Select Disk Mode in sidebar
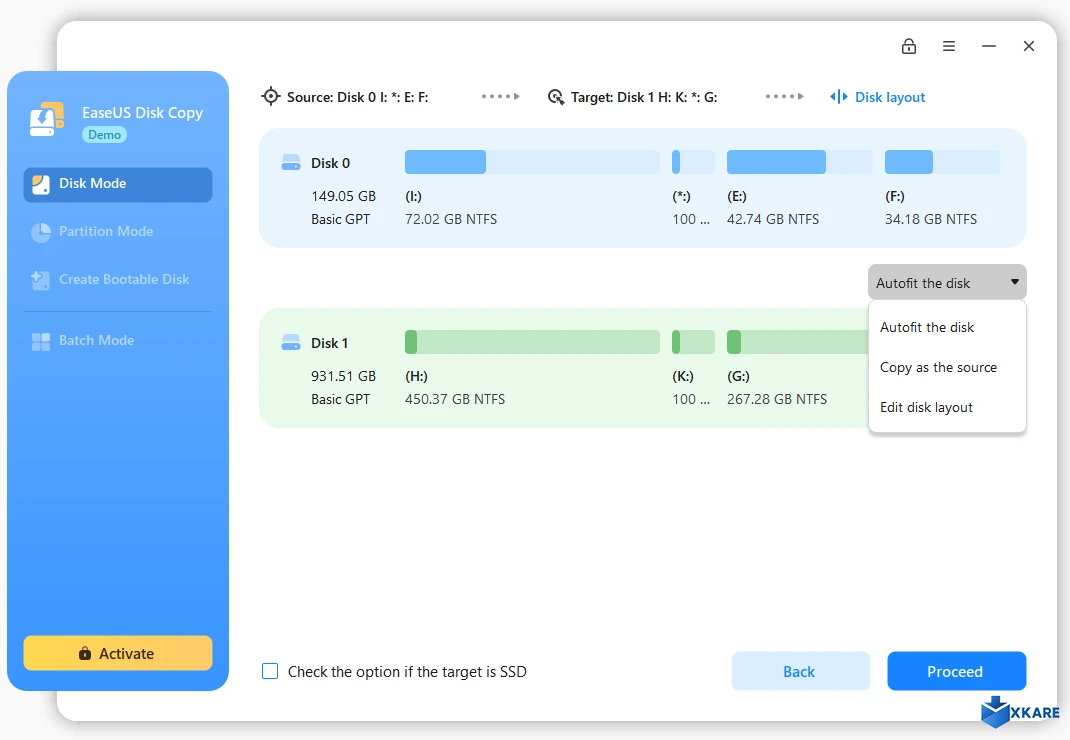The height and width of the screenshot is (740, 1070). (x=118, y=184)
